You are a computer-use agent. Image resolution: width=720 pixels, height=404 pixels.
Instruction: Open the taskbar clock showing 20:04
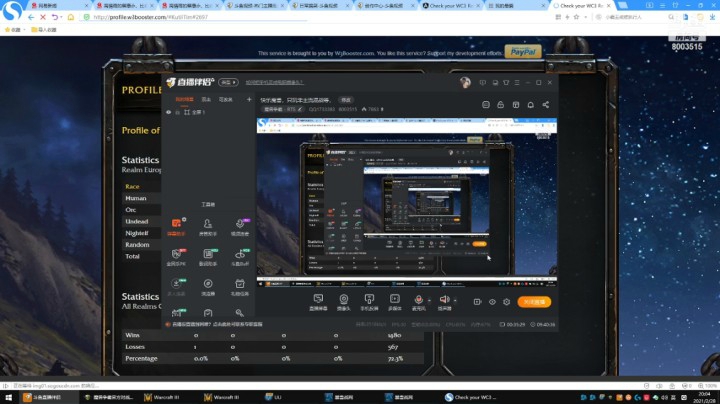[703, 397]
